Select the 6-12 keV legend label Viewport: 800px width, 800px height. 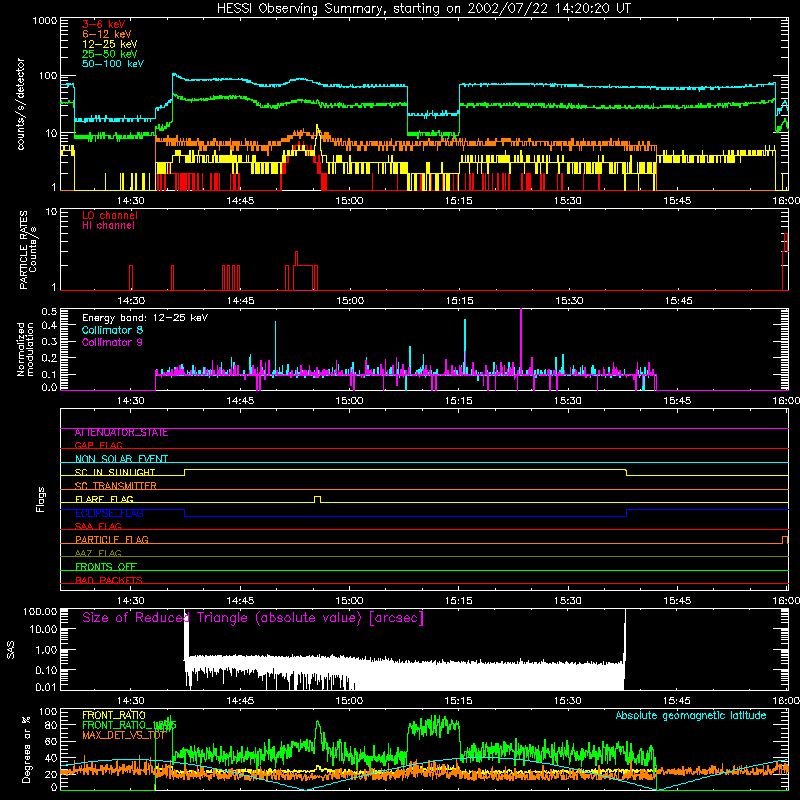[x=107, y=34]
